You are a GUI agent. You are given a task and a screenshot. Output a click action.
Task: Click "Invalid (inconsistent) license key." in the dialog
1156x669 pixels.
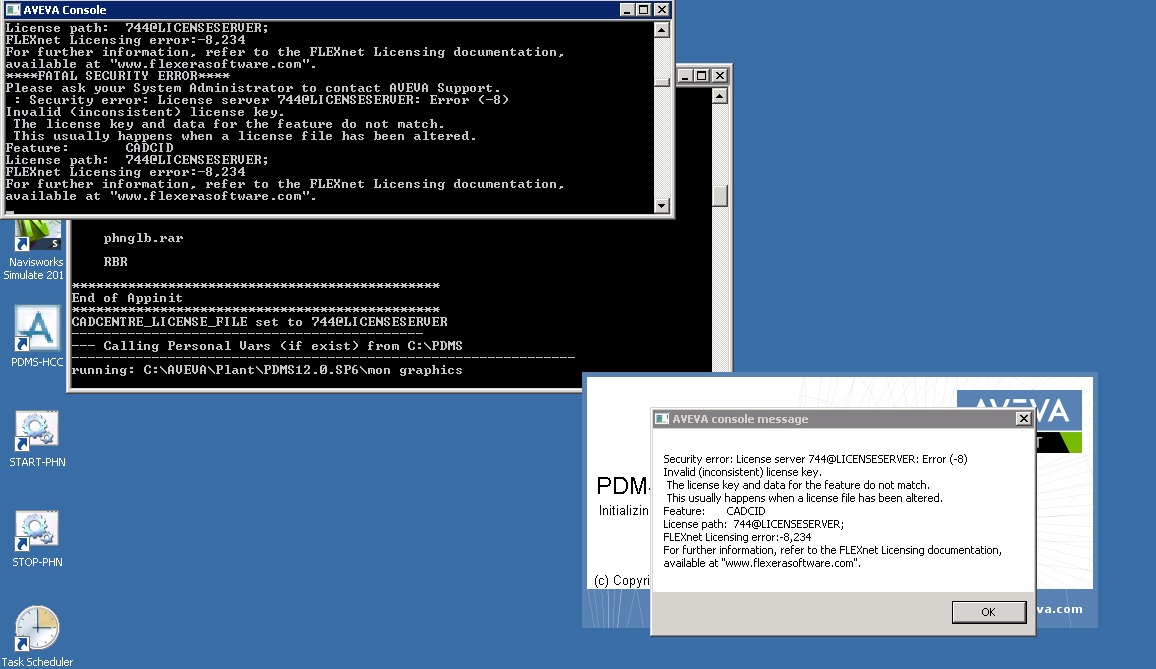pyautogui.click(x=742, y=472)
